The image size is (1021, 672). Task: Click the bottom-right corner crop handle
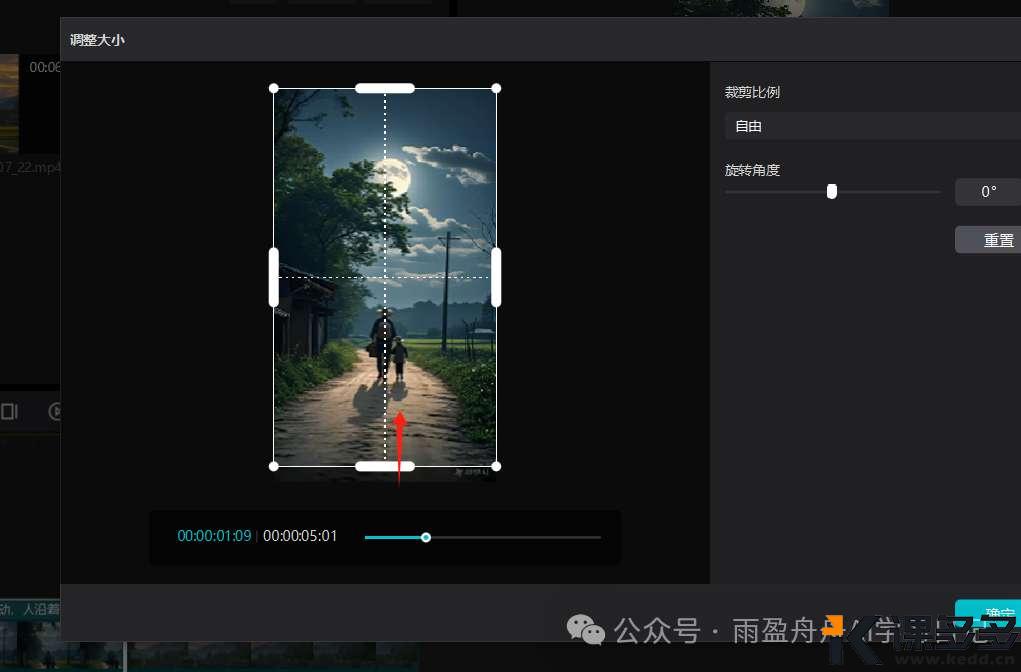[496, 466]
